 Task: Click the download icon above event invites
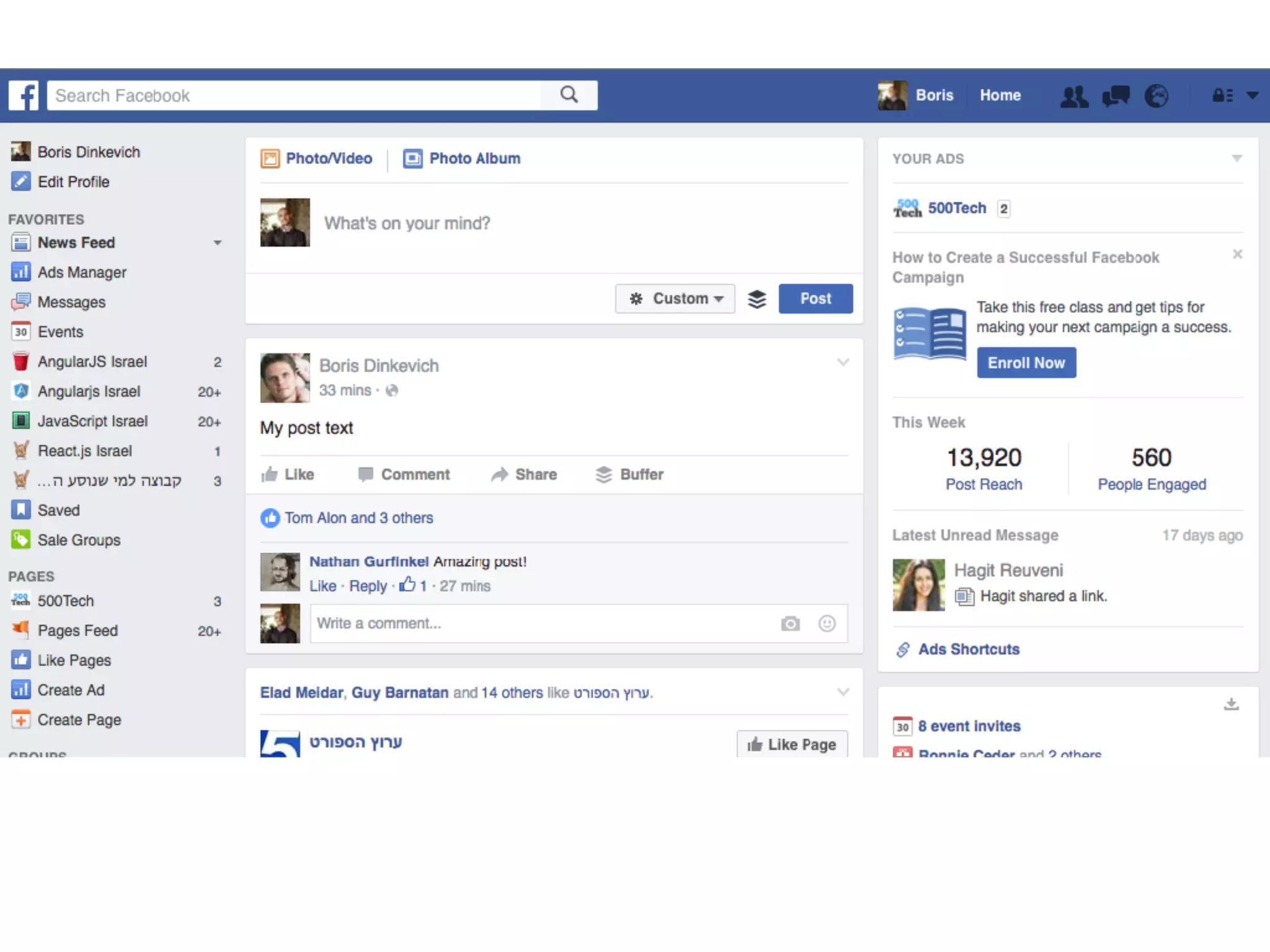pos(1232,704)
